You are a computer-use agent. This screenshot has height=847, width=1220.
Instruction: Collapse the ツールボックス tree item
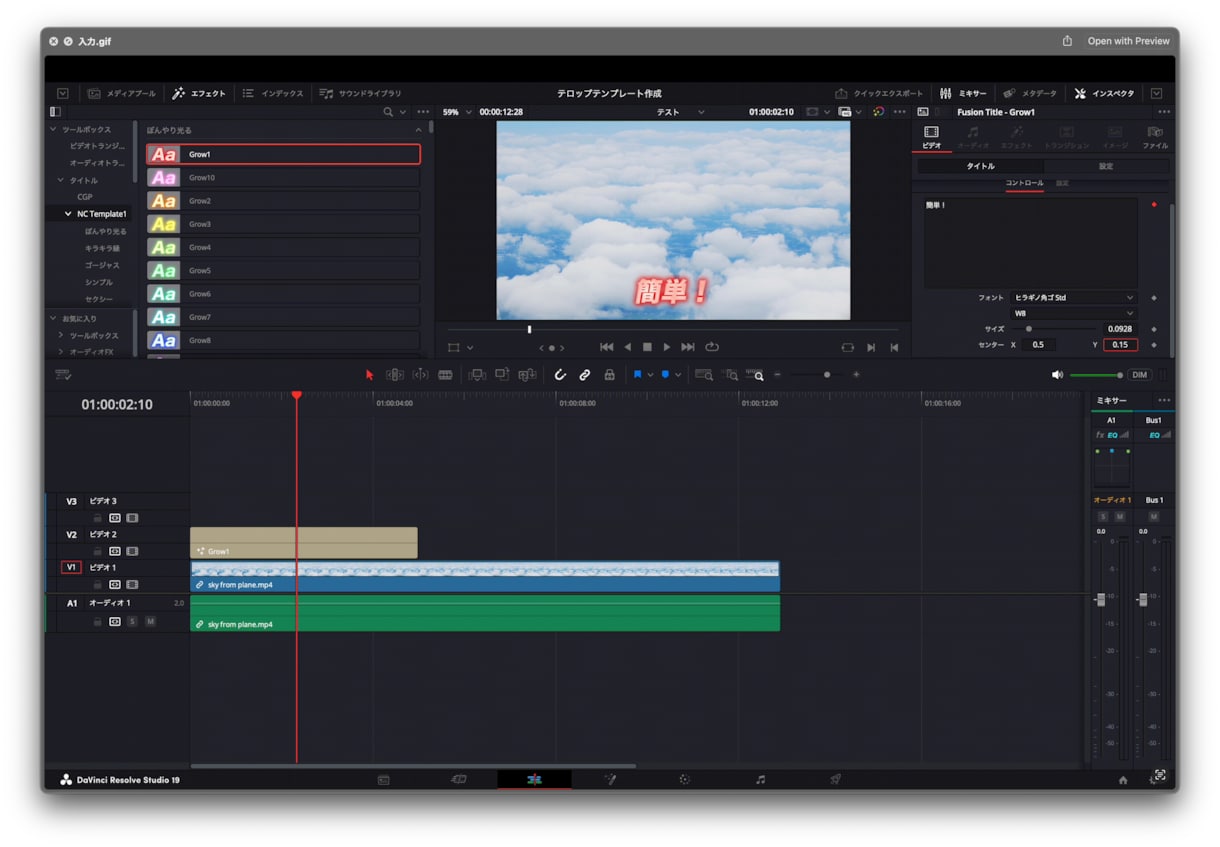coord(53,129)
